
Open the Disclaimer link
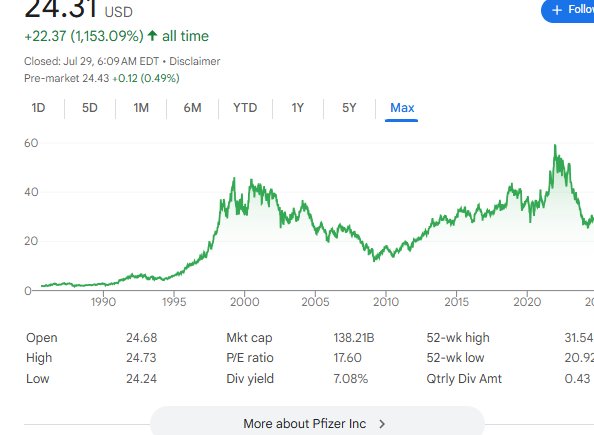pyautogui.click(x=194, y=61)
